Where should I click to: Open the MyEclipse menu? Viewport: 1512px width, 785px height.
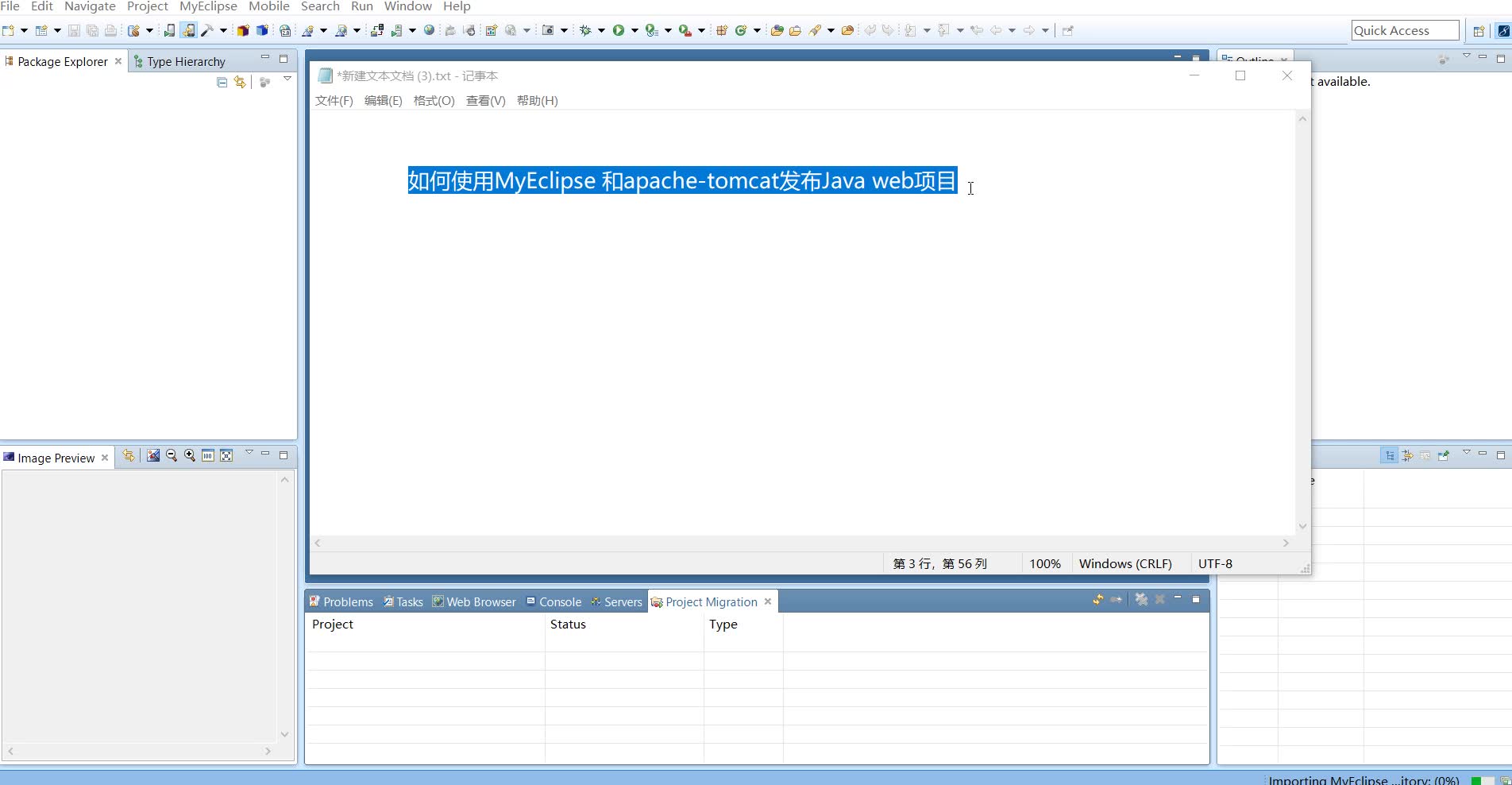[x=207, y=6]
